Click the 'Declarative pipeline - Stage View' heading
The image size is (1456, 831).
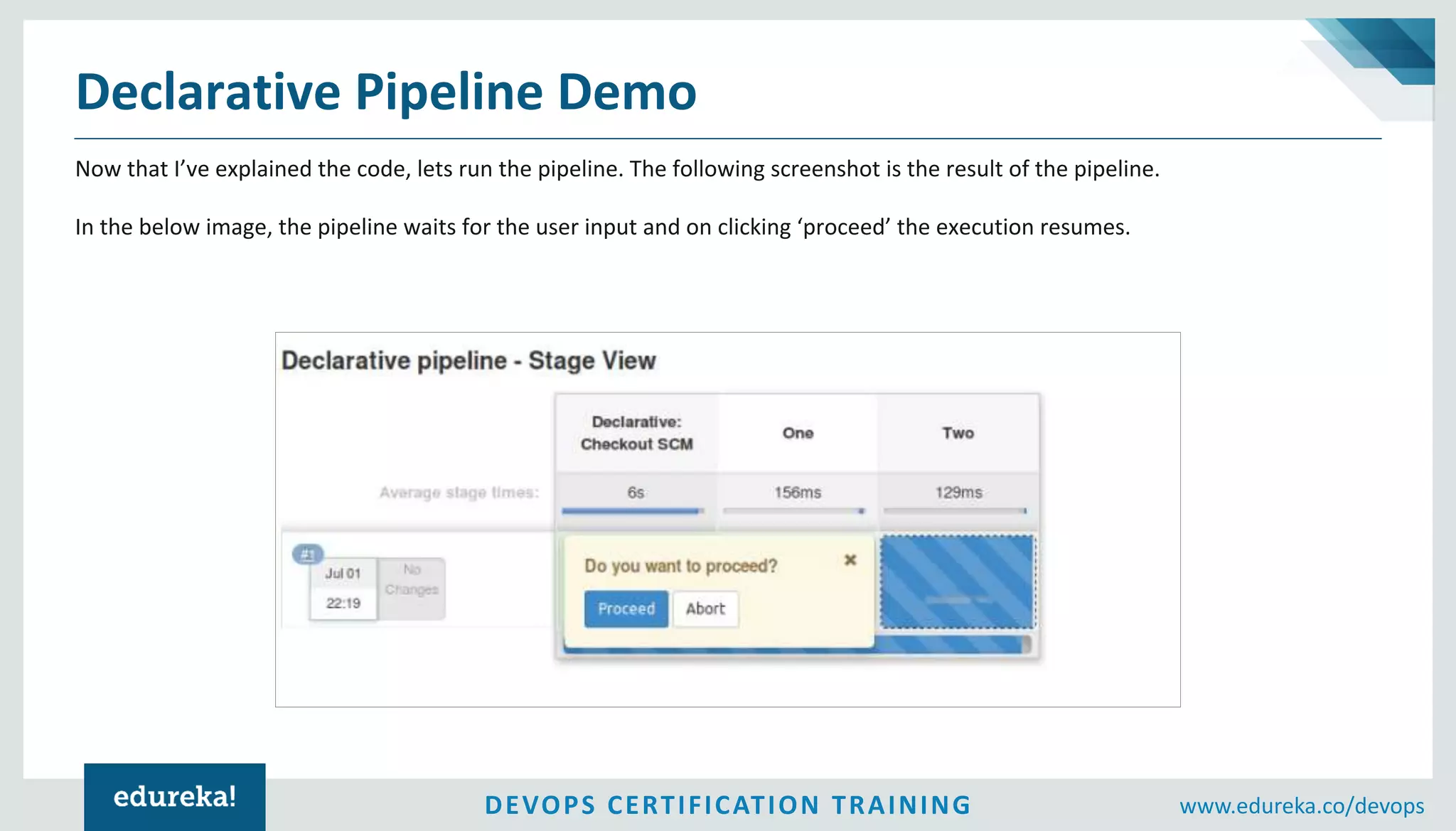(x=469, y=360)
